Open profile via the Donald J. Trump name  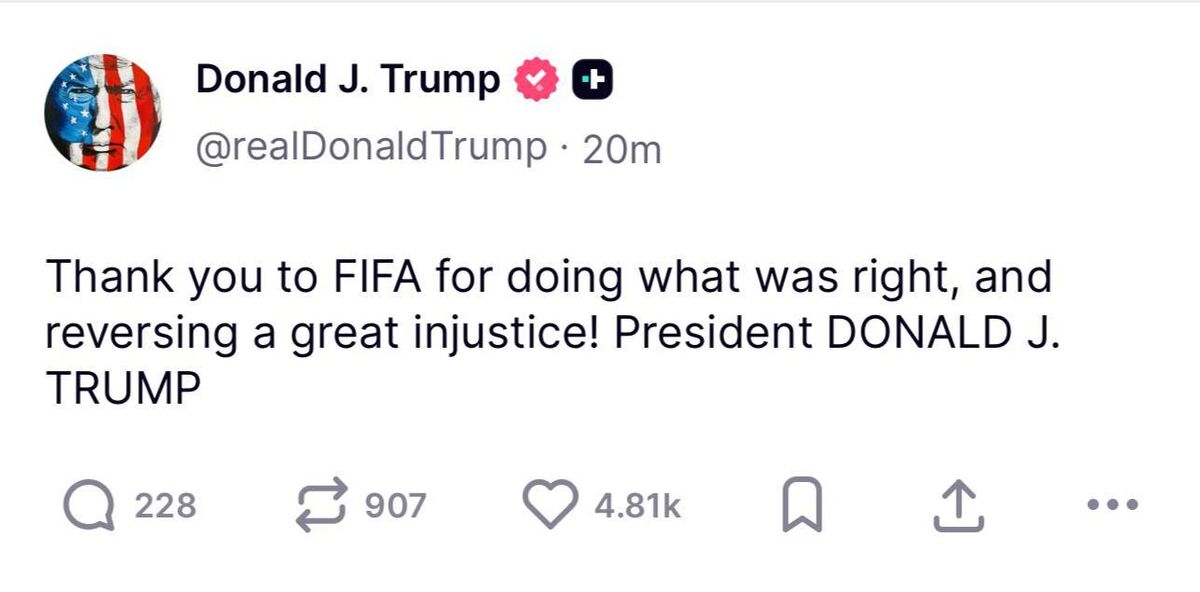pos(348,78)
